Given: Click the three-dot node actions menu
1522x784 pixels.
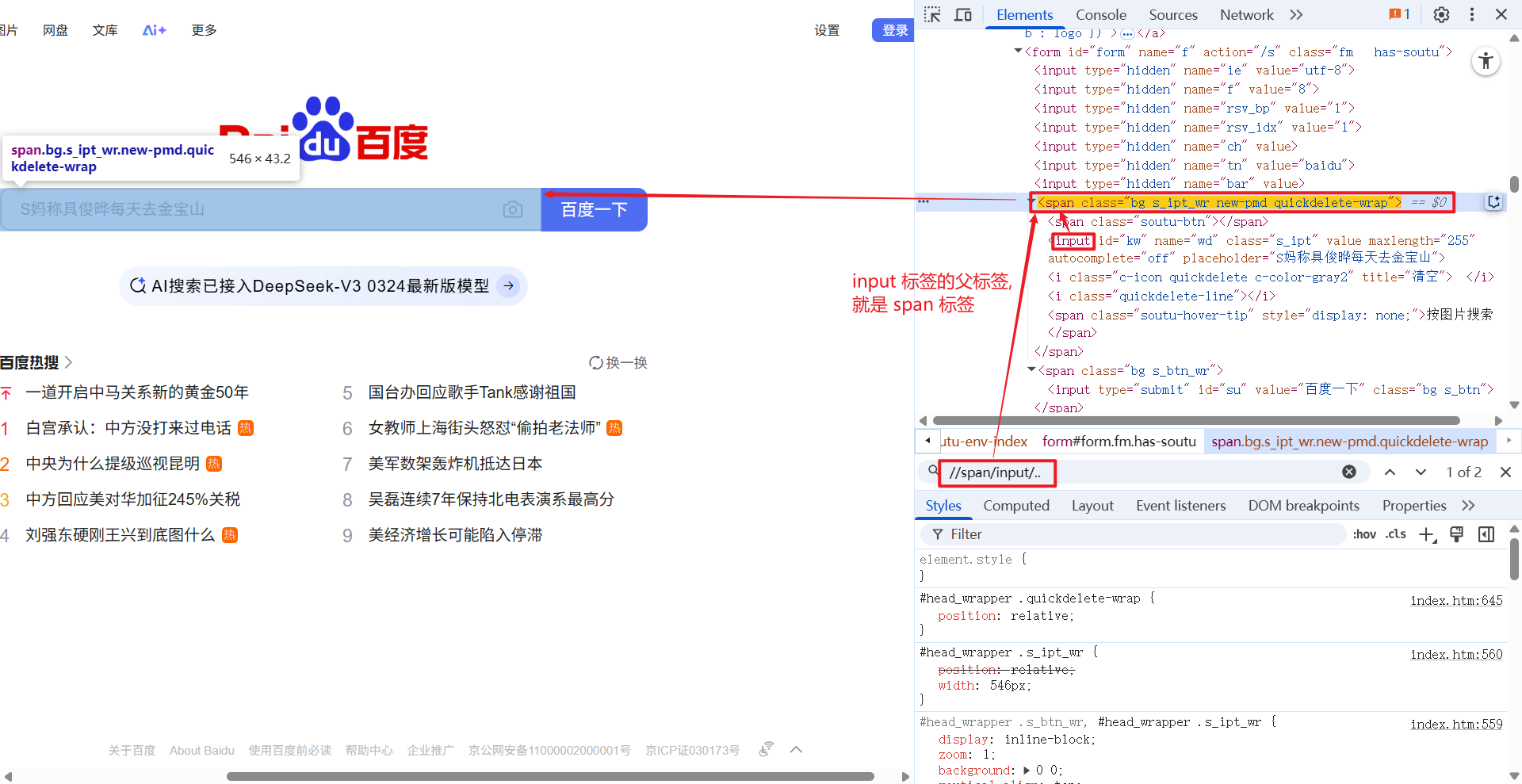Looking at the screenshot, I should [924, 201].
